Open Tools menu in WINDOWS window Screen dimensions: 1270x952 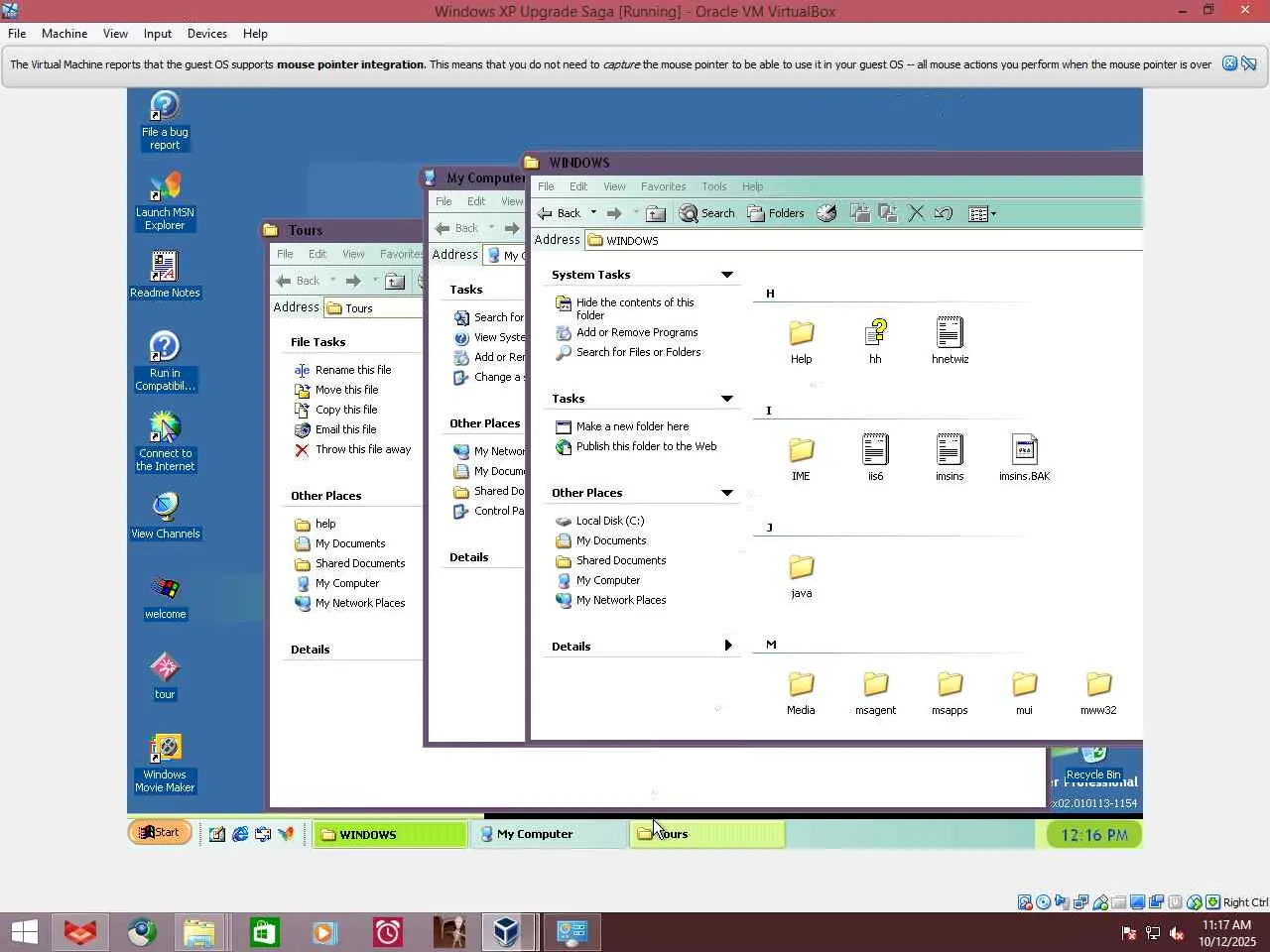tap(714, 186)
